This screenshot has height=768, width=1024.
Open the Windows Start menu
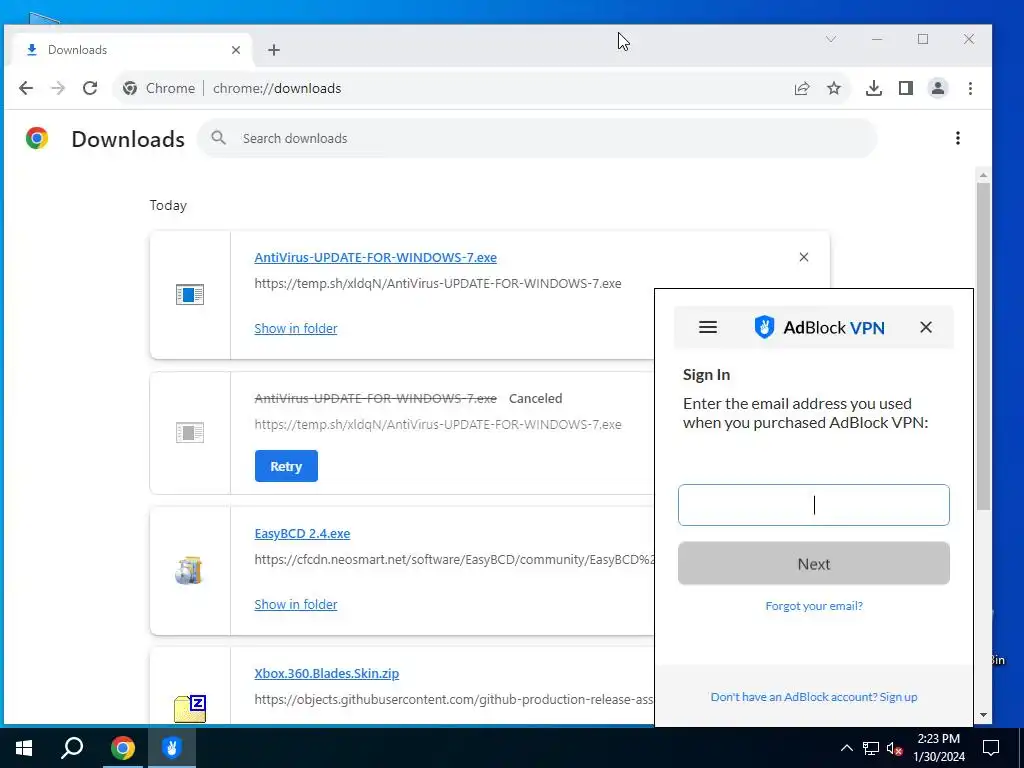pos(24,748)
